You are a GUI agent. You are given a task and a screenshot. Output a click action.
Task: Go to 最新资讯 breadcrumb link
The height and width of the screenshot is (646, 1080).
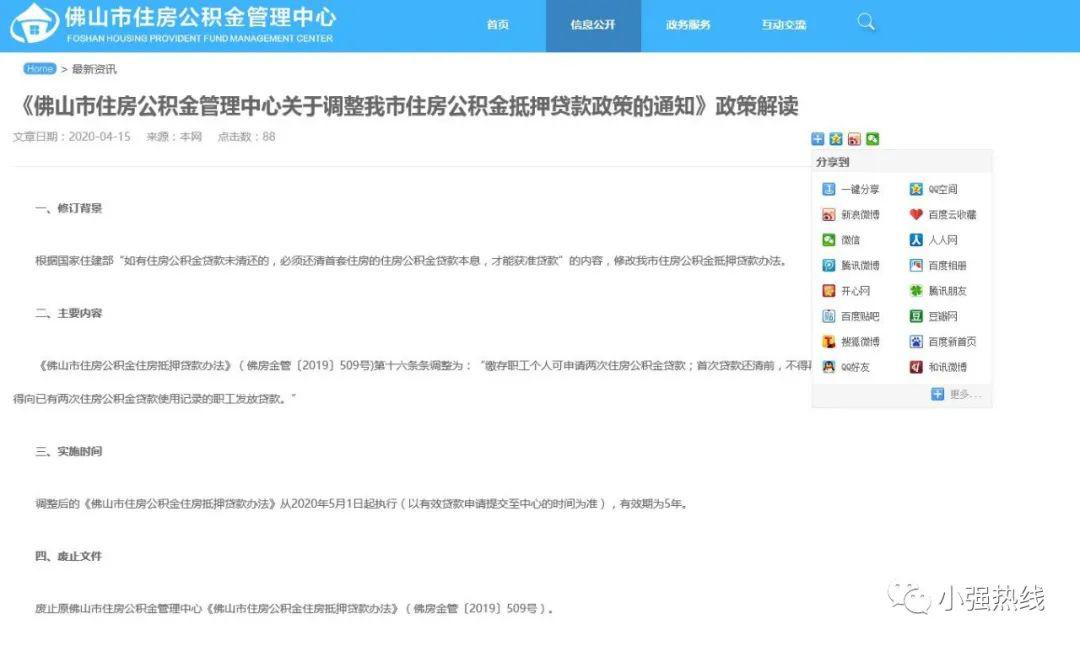pos(94,70)
